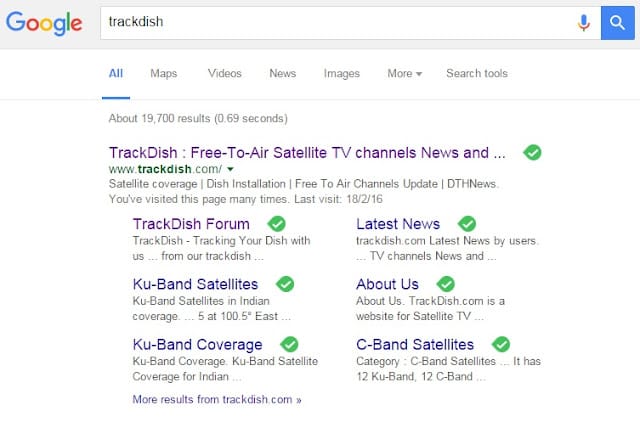This screenshot has width=640, height=422.
Task: Open Search tools options
Action: pos(476,73)
